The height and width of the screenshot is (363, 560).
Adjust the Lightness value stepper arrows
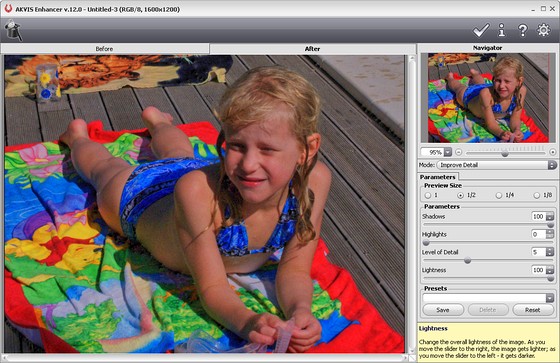(550, 270)
